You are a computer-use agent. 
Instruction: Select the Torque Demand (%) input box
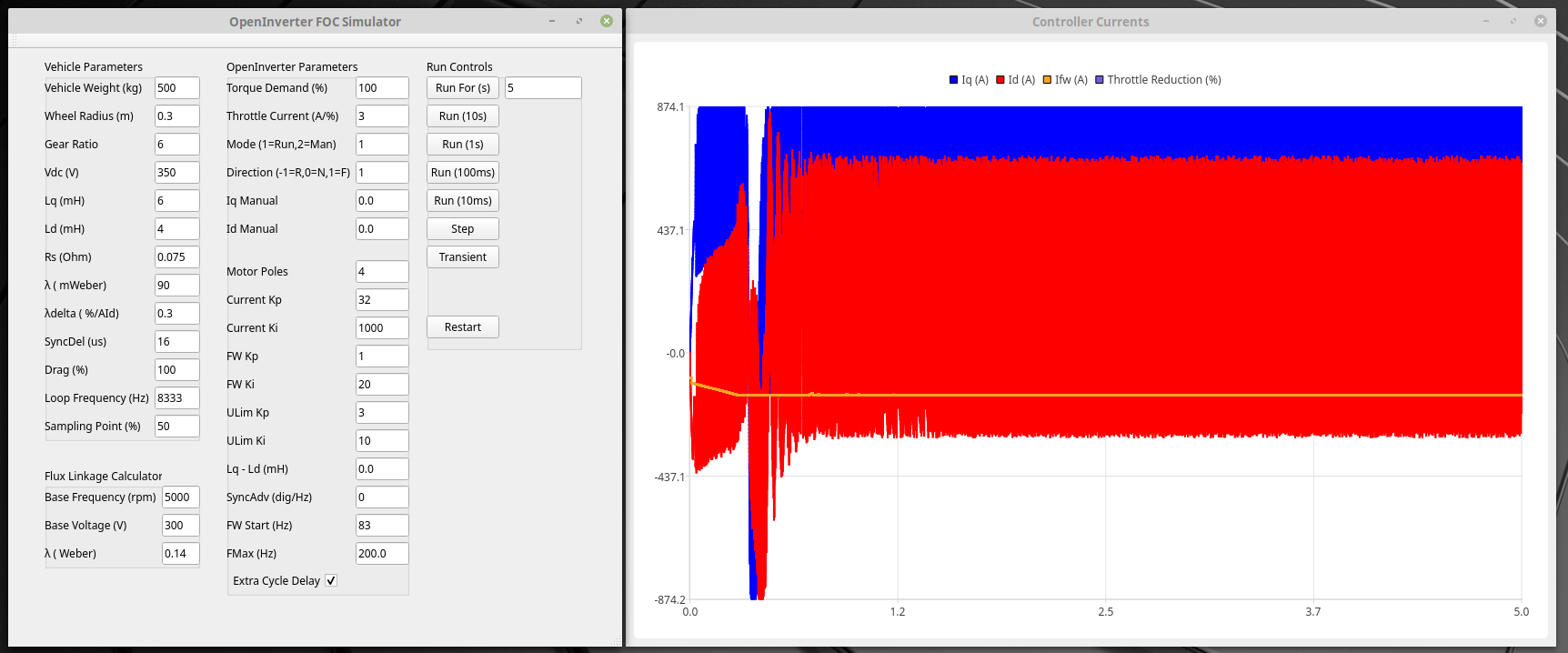click(381, 88)
